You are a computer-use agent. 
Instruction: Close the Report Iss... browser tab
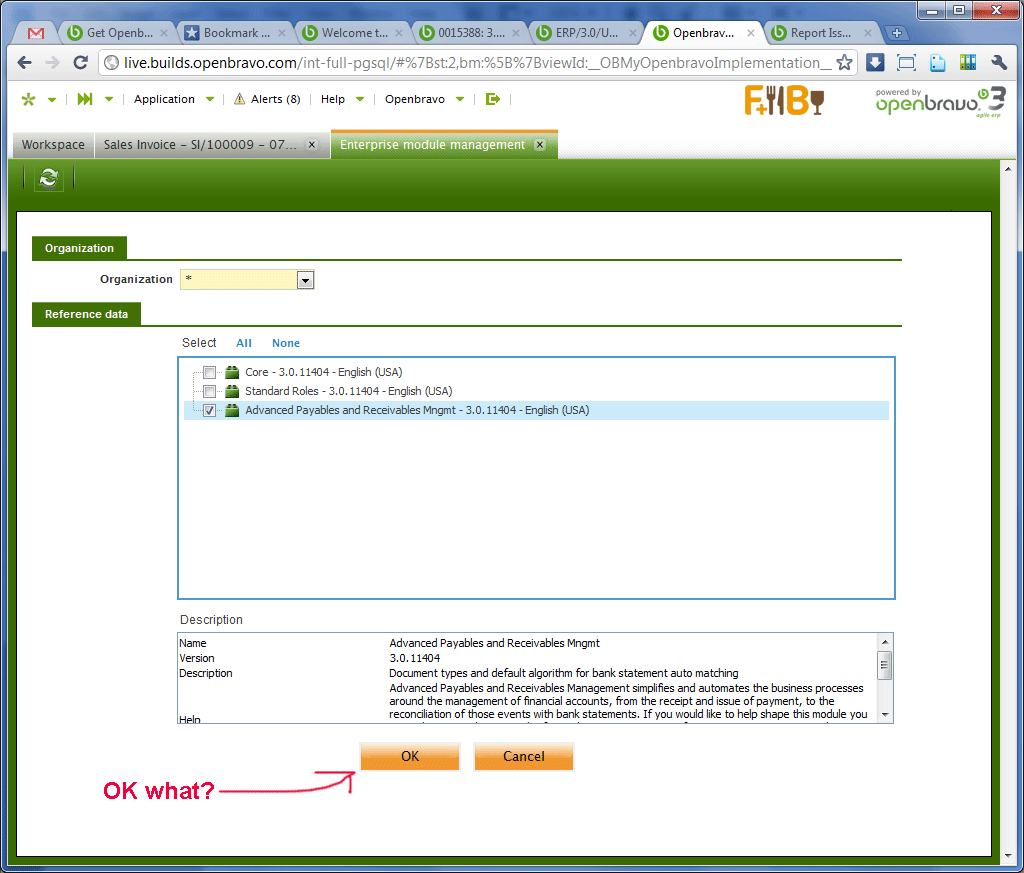point(868,33)
